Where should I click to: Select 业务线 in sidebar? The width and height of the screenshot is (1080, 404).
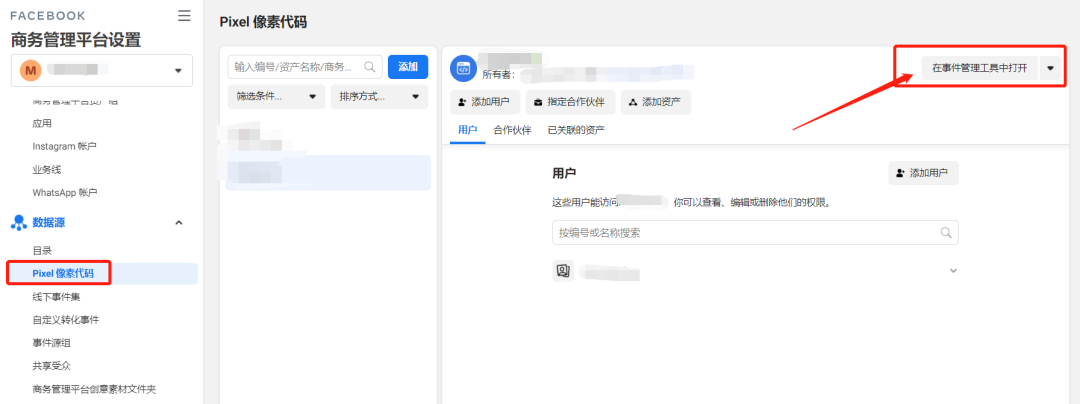47,169
